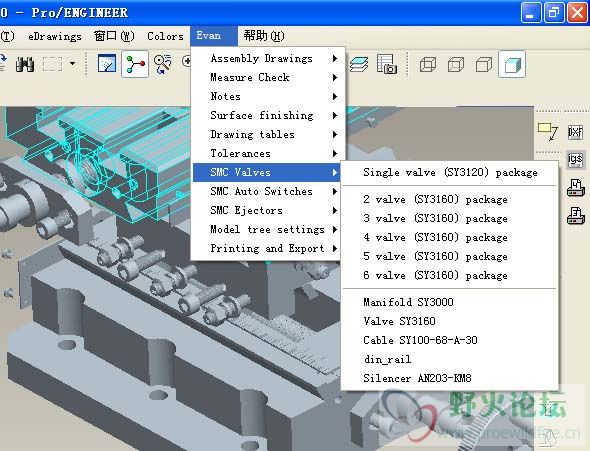Click the binoculars find icon
Image resolution: width=590 pixels, height=451 pixels.
pyautogui.click(x=25, y=64)
